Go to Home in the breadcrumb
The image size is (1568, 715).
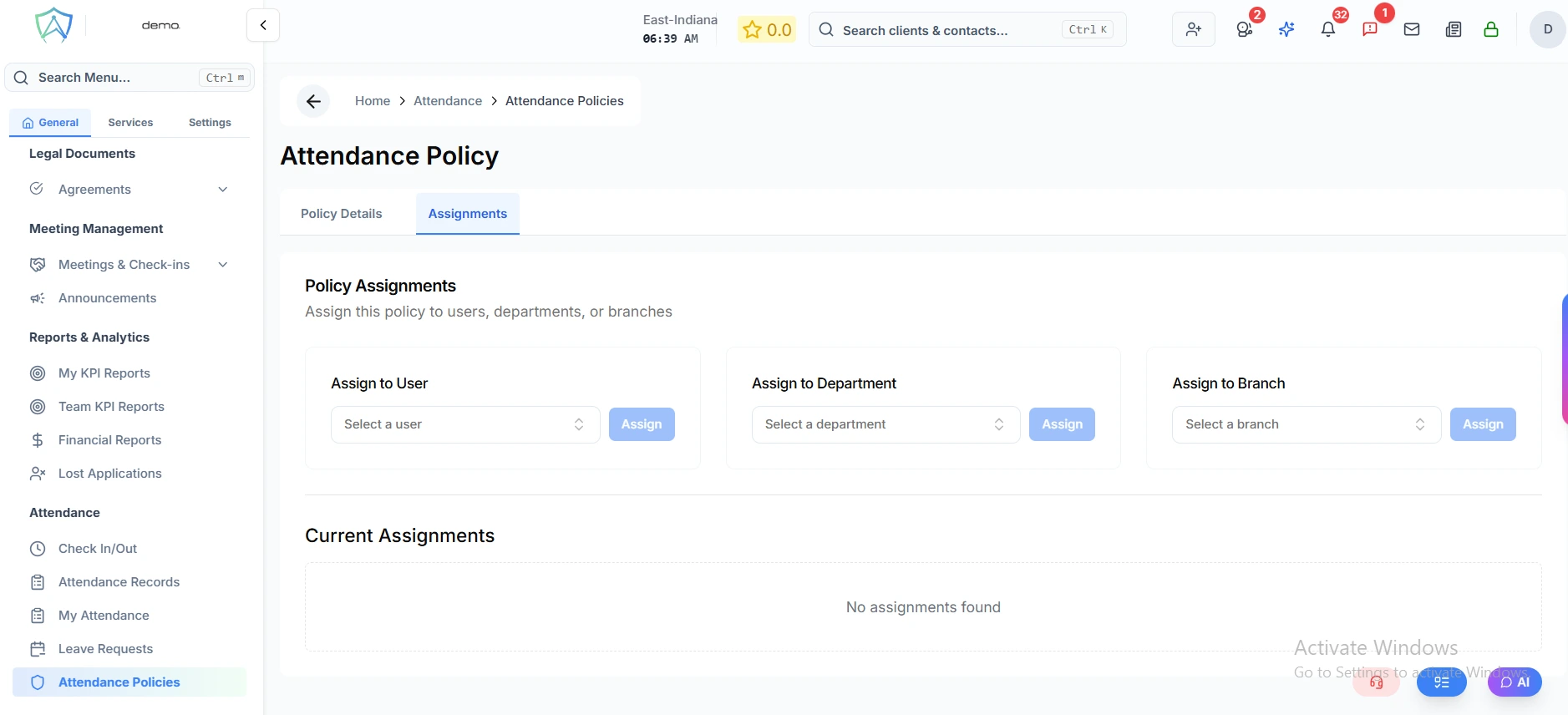(373, 101)
